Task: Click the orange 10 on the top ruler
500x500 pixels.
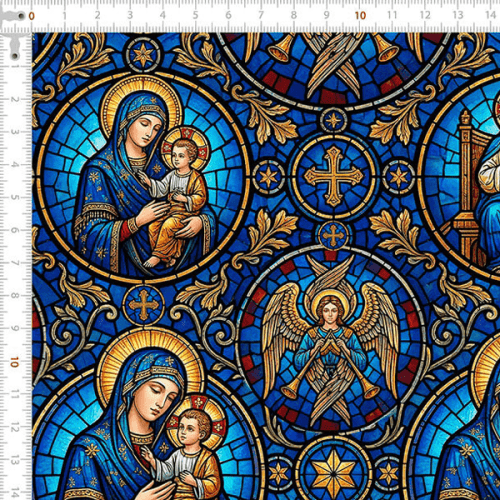Action: pyautogui.click(x=360, y=16)
